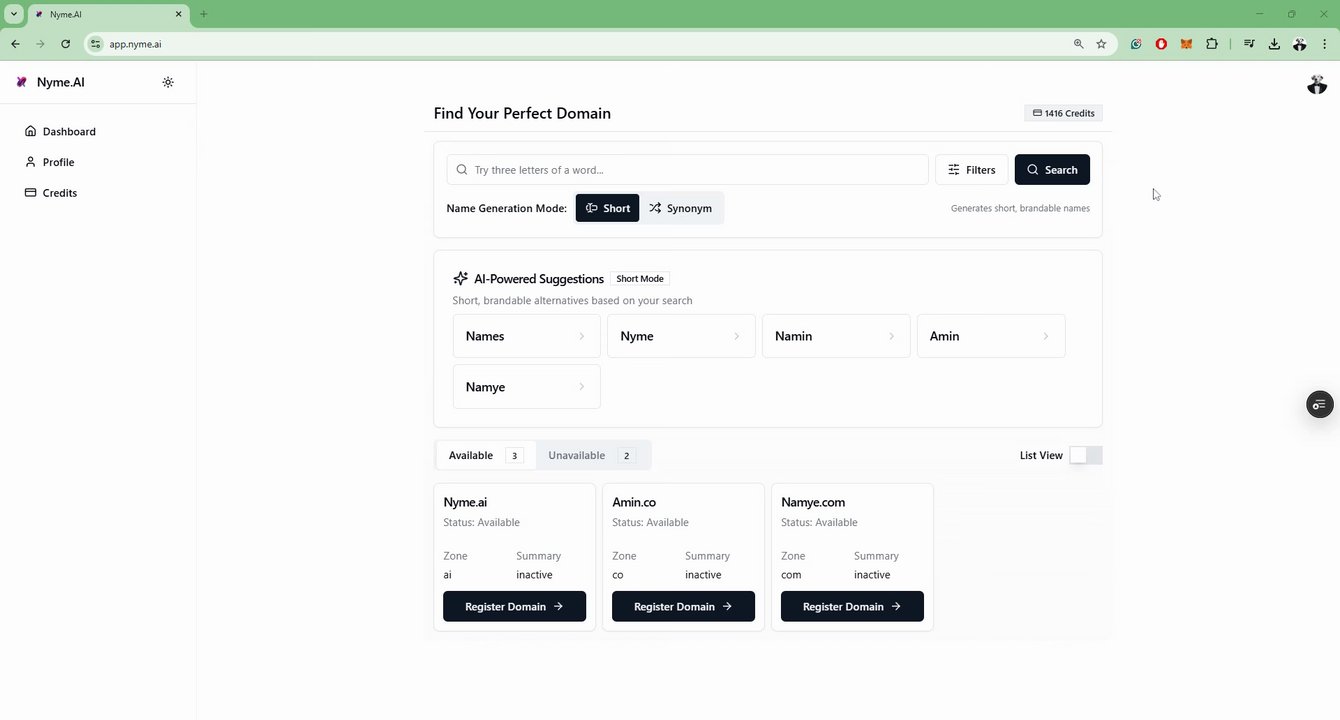This screenshot has width=1340, height=720.
Task: Click the Amin.co domain title
Action: click(x=634, y=502)
